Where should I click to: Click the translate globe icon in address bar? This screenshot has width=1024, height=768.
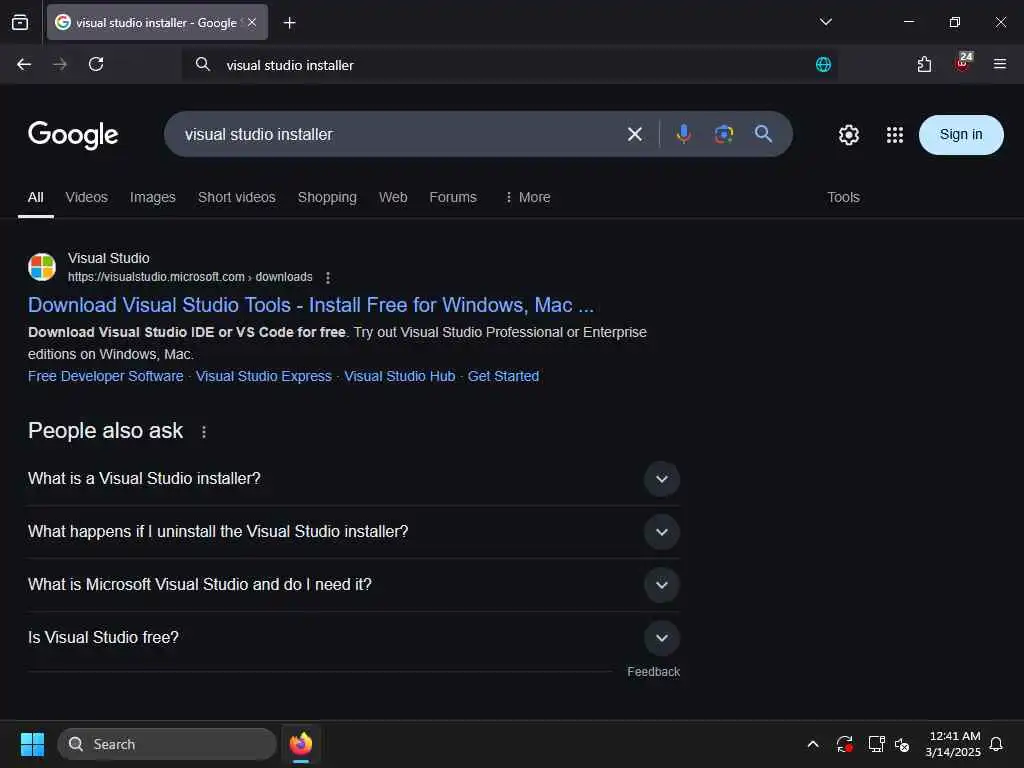pos(823,64)
